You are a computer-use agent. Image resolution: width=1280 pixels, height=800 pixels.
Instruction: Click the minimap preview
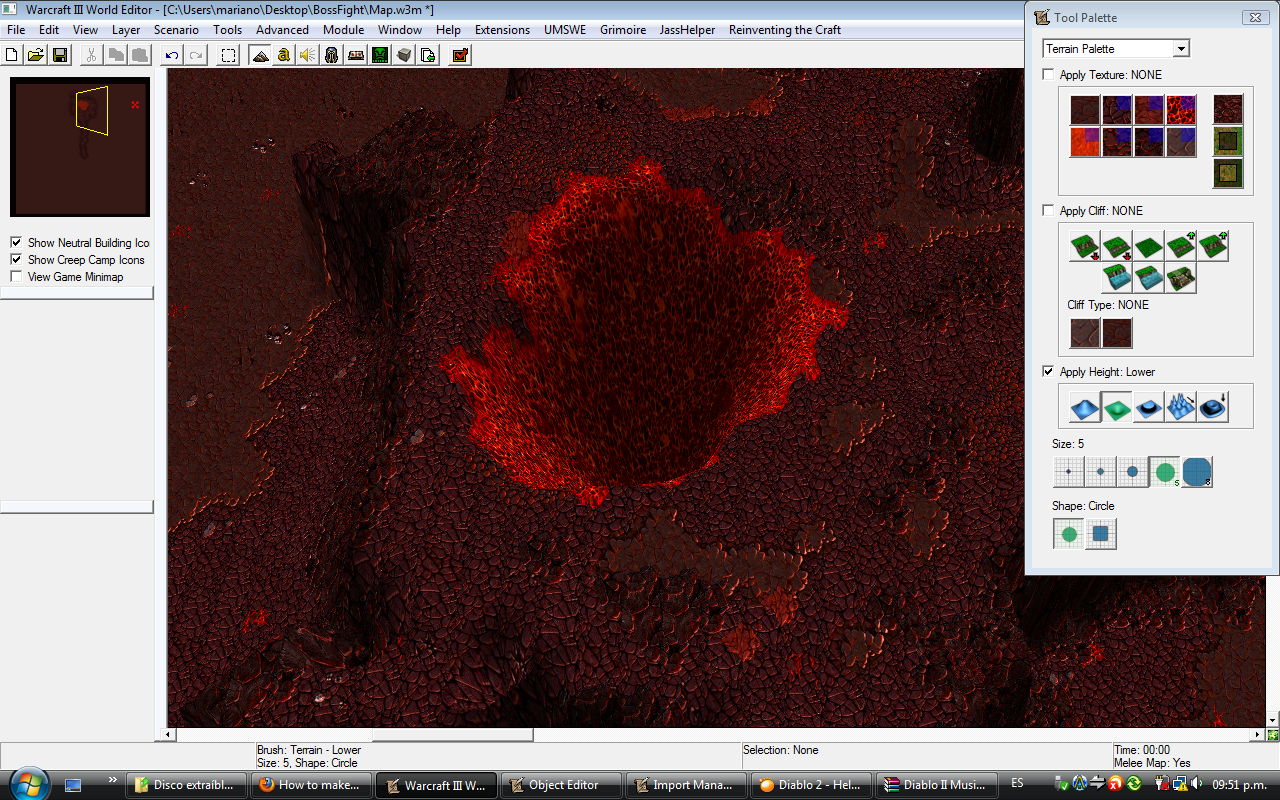(80, 147)
